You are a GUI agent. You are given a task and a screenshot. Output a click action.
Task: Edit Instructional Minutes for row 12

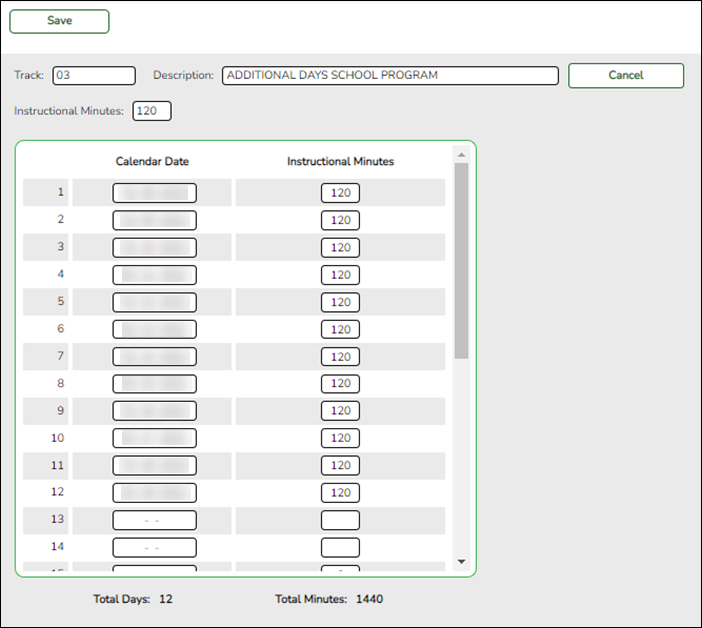340,493
